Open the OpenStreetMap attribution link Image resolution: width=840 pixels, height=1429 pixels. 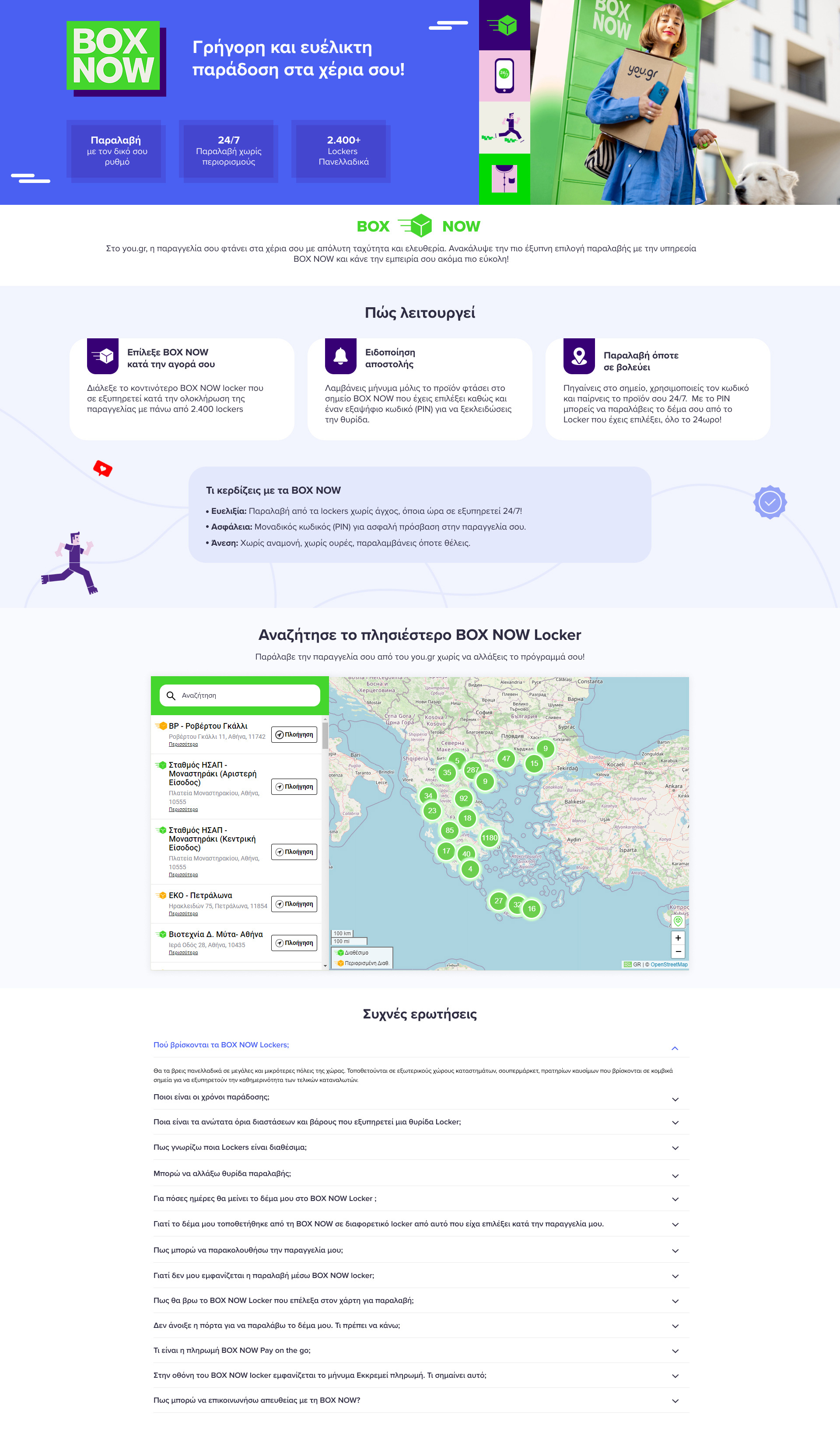click(x=669, y=965)
